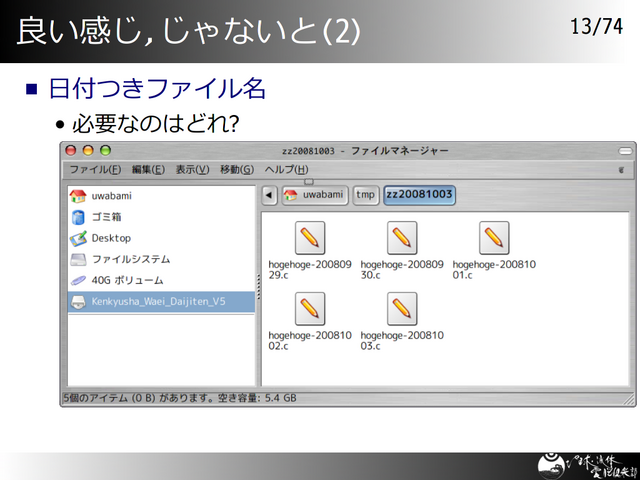This screenshot has width=640, height=480.
Task: Open ファイルシステム in the sidebar
Action: click(x=130, y=259)
